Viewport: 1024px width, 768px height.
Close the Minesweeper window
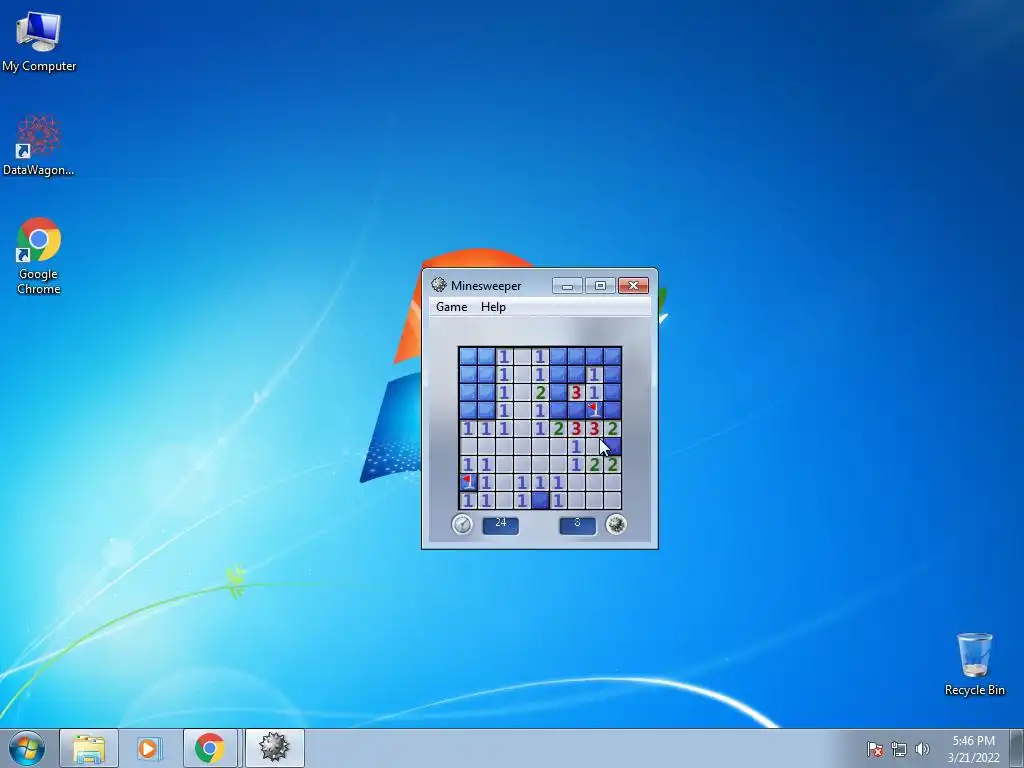[633, 285]
